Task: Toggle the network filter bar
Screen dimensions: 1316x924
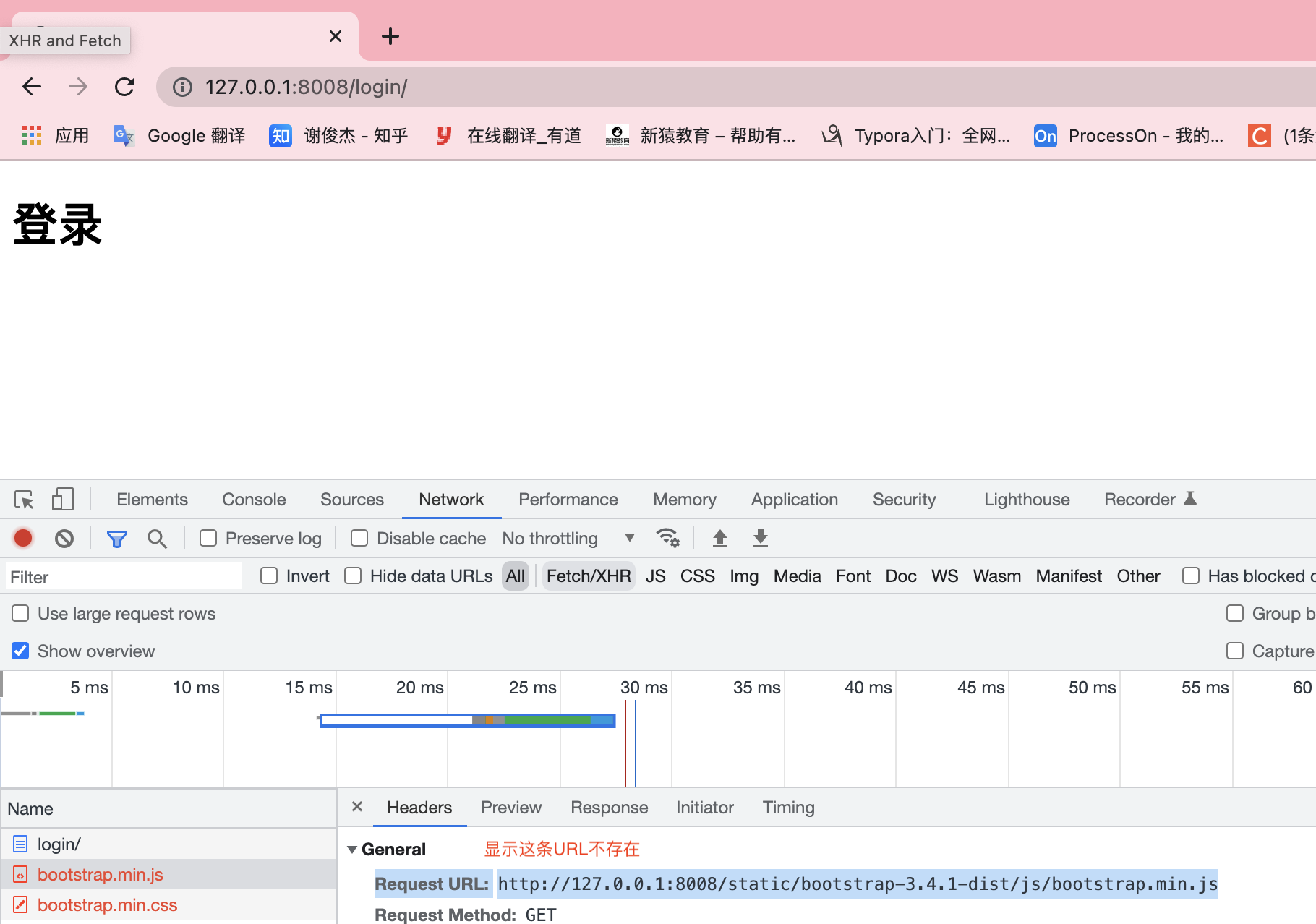Action: [x=116, y=539]
